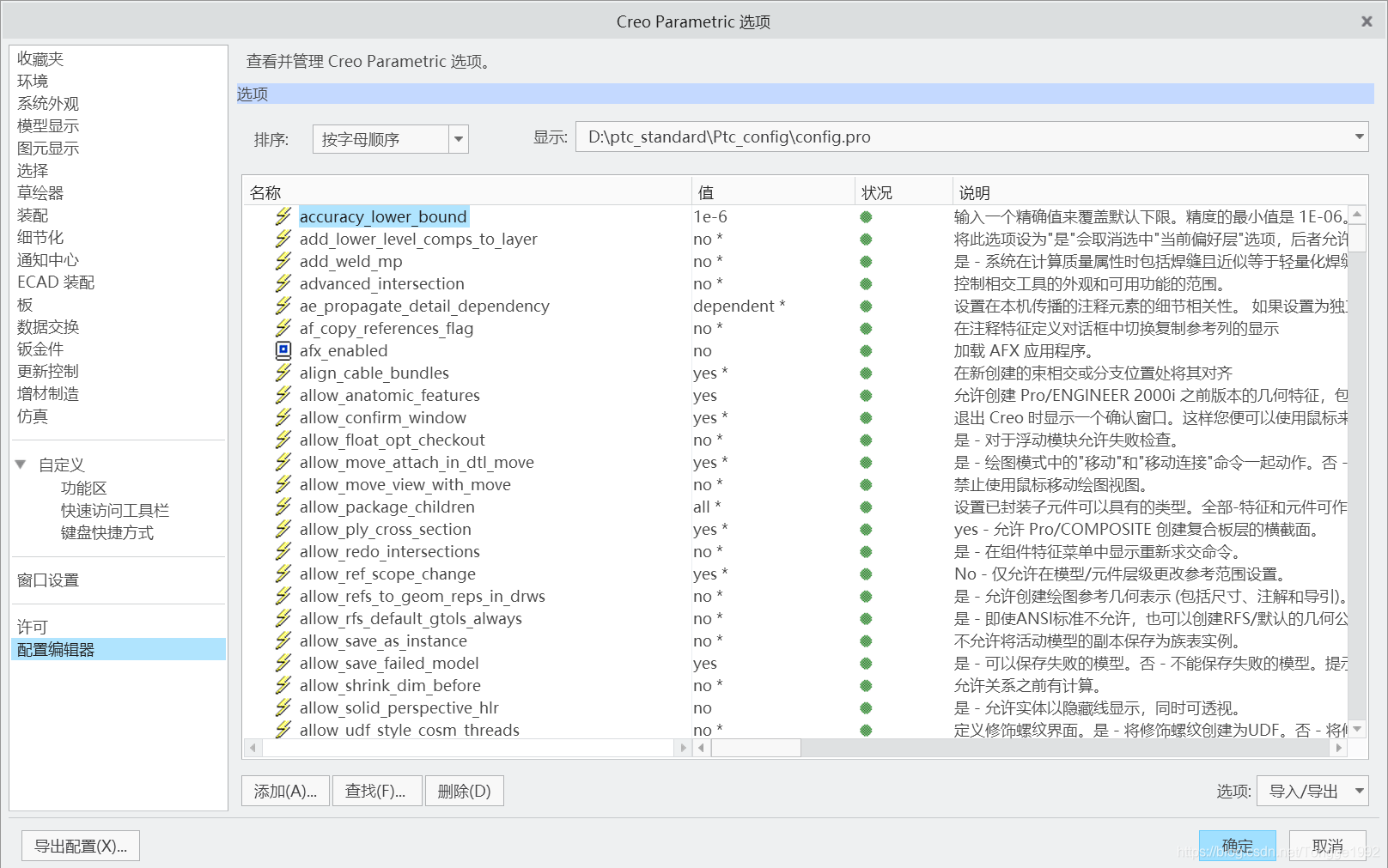Click lightning icon beside allow_refs_to_geom_reps_in_drws
Screen dimensions: 1388x868
[x=283, y=596]
